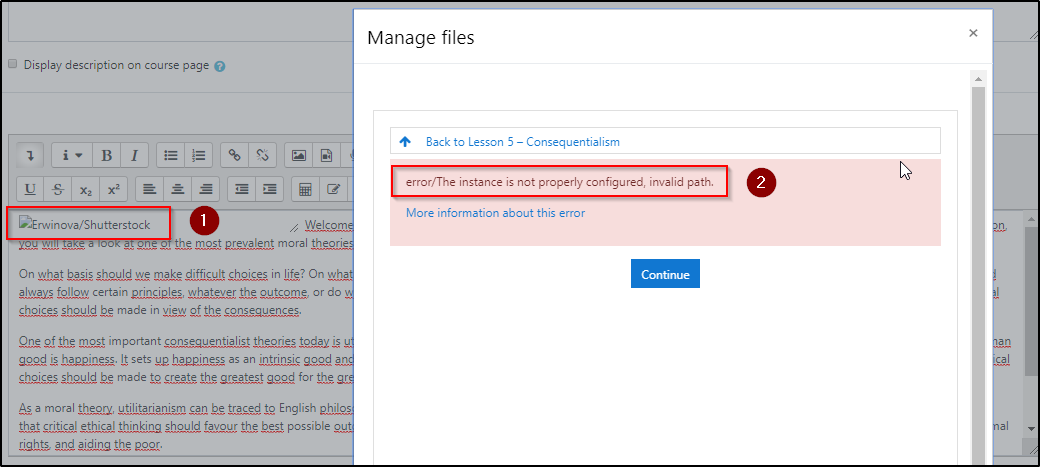Click the insert link icon
This screenshot has height=467, width=1040.
click(x=235, y=155)
